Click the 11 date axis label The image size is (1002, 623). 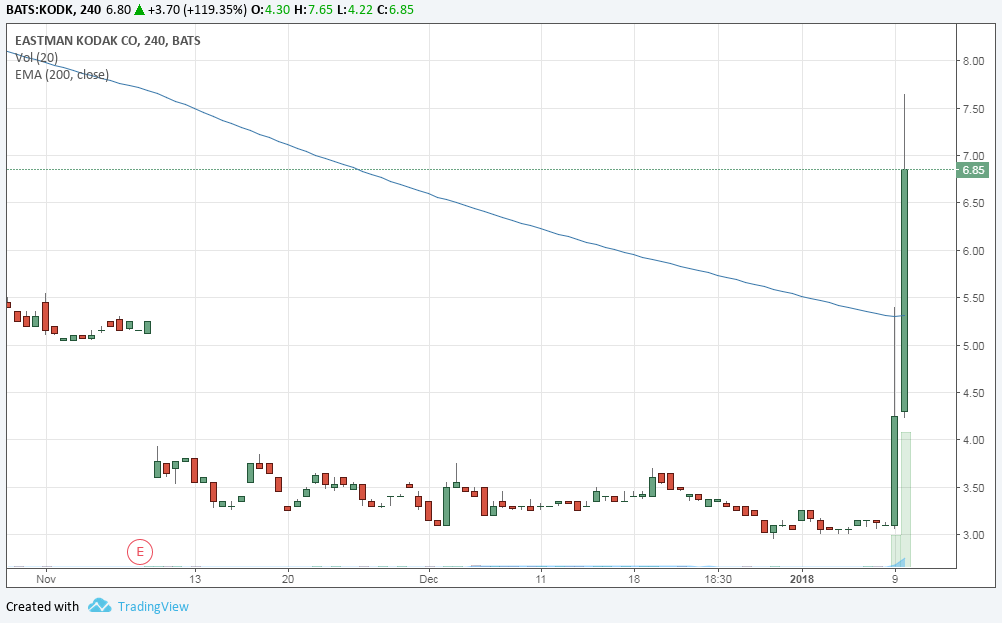pyautogui.click(x=541, y=580)
